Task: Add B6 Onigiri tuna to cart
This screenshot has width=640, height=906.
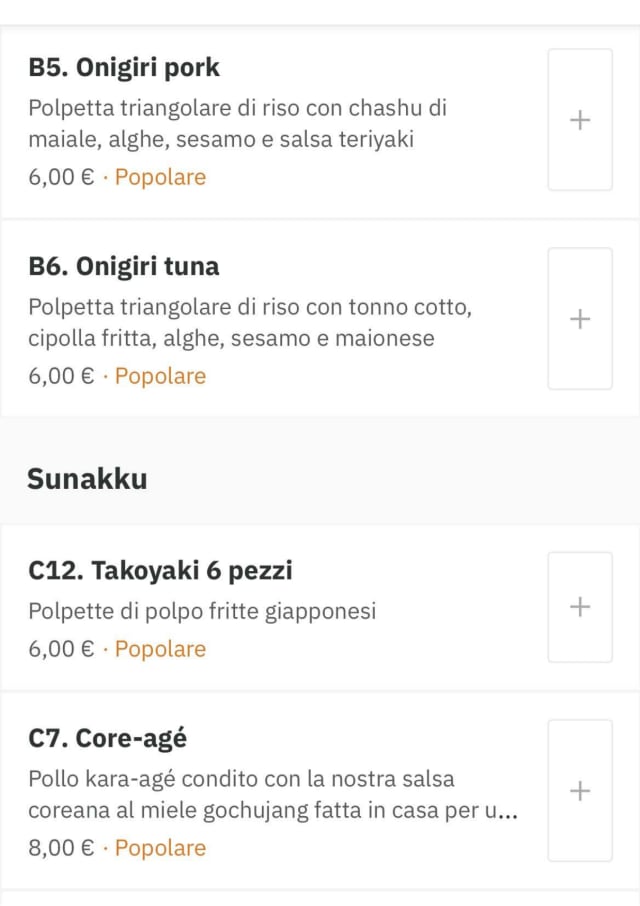Action: point(580,319)
